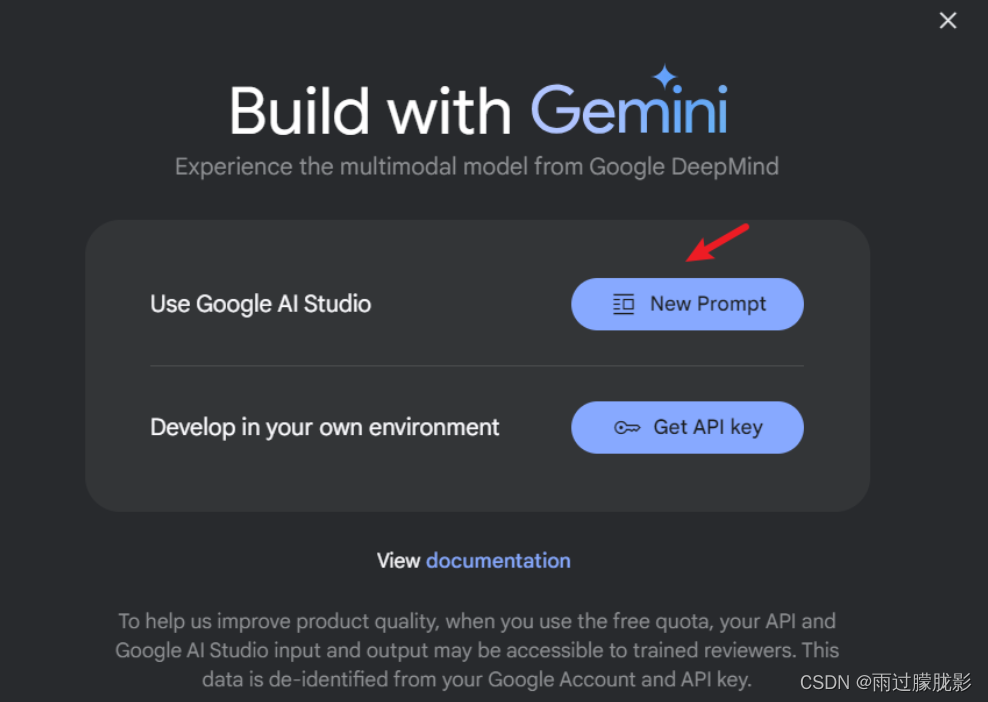Click the CSDN watermark text
Viewport: 988px width, 702px height.
click(x=885, y=680)
